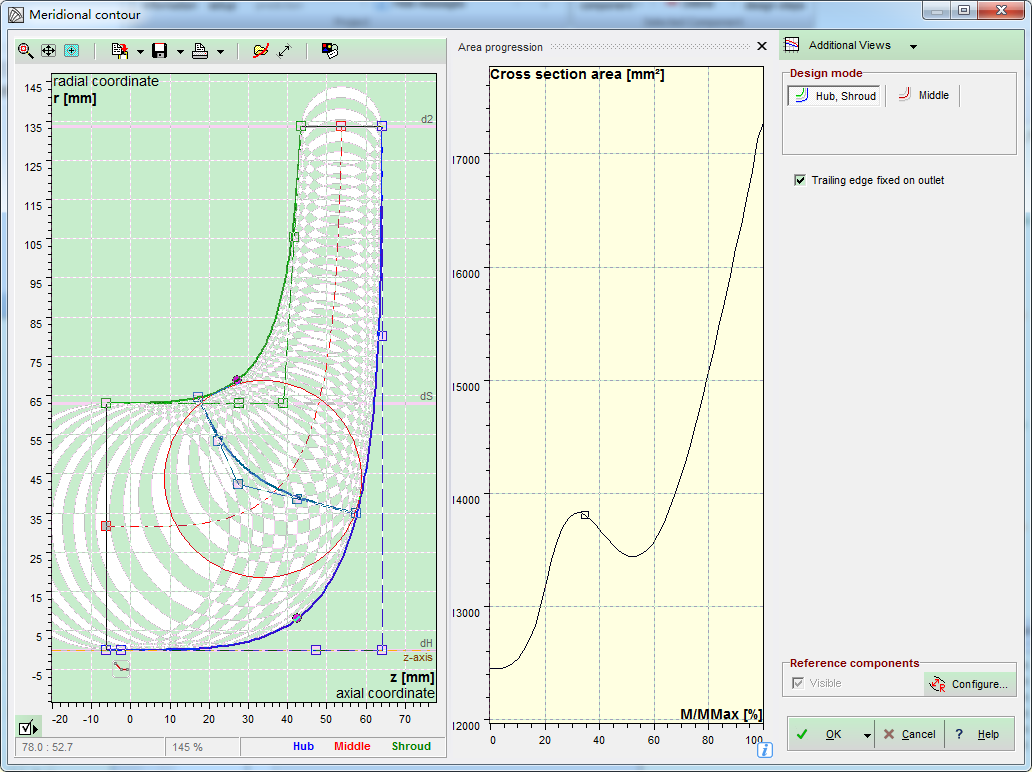Click the Meridional contour window icon
Screen dimensions: 1032x772
pyautogui.click(x=16, y=14)
